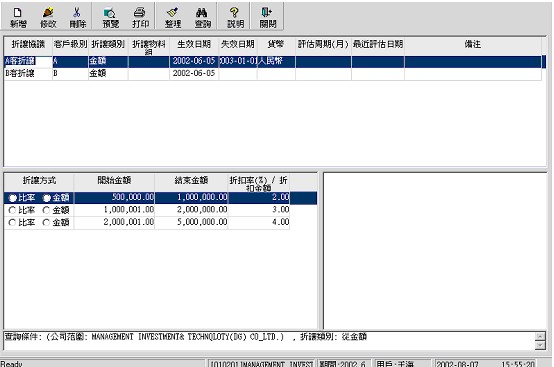Click the 生效日期 column header
This screenshot has height=367, width=554.
point(194,46)
